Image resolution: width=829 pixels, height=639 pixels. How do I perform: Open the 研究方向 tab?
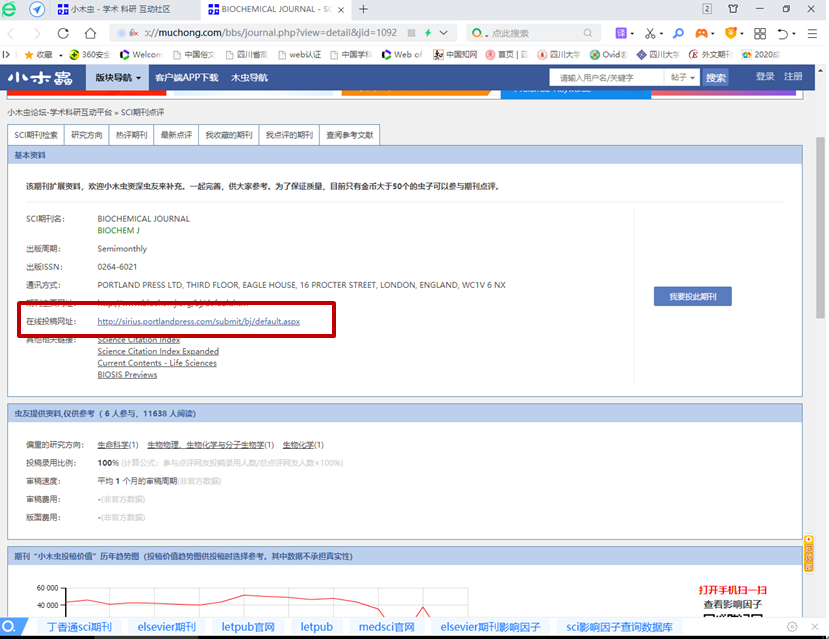[87, 135]
